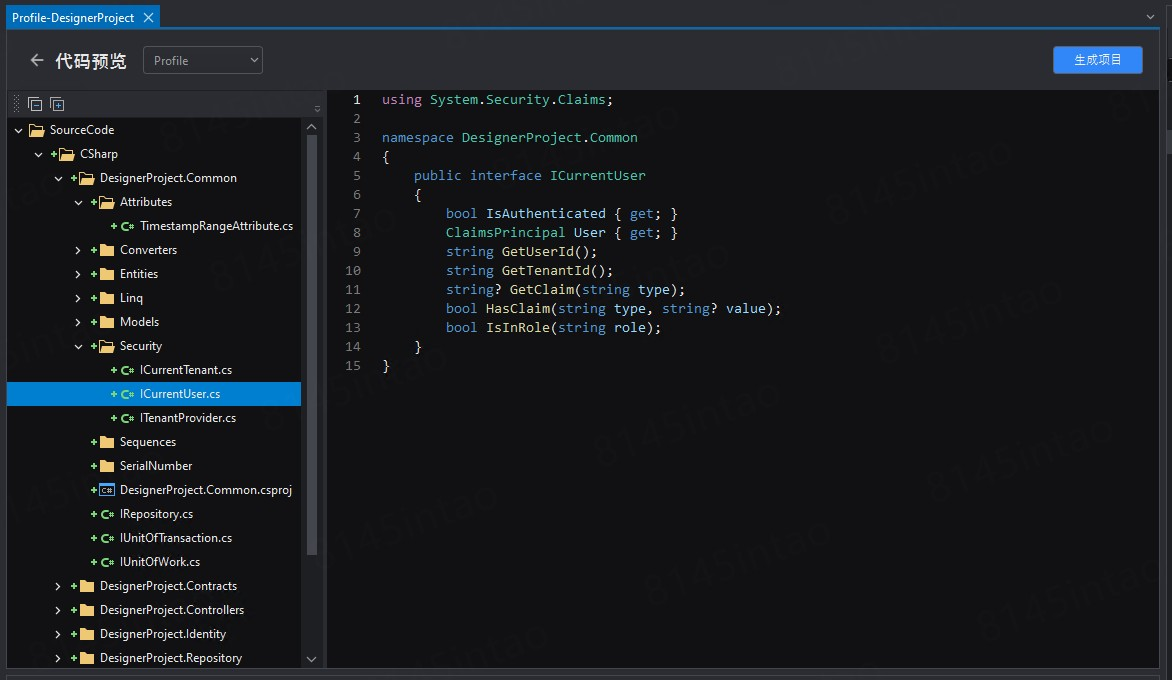Screen dimensions: 1172x680
Task: Open the Profile dropdown
Action: pyautogui.click(x=203, y=61)
